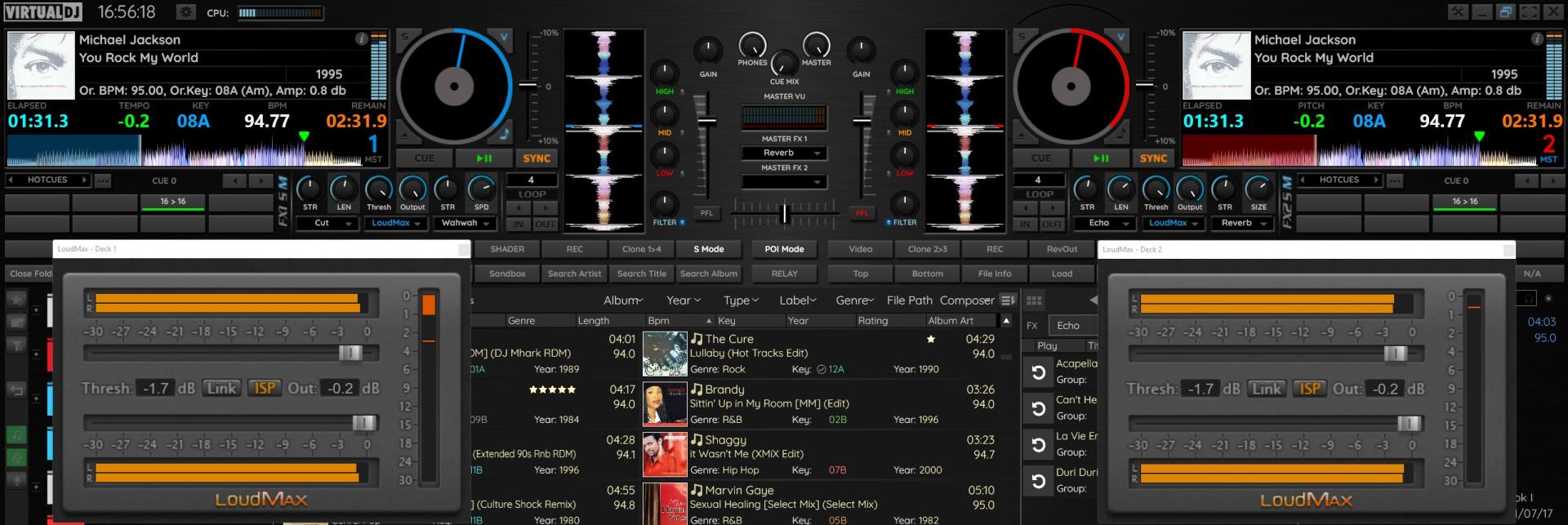This screenshot has width=1568, height=525.
Task: Open deck 2 track info icon
Action: click(x=1536, y=39)
